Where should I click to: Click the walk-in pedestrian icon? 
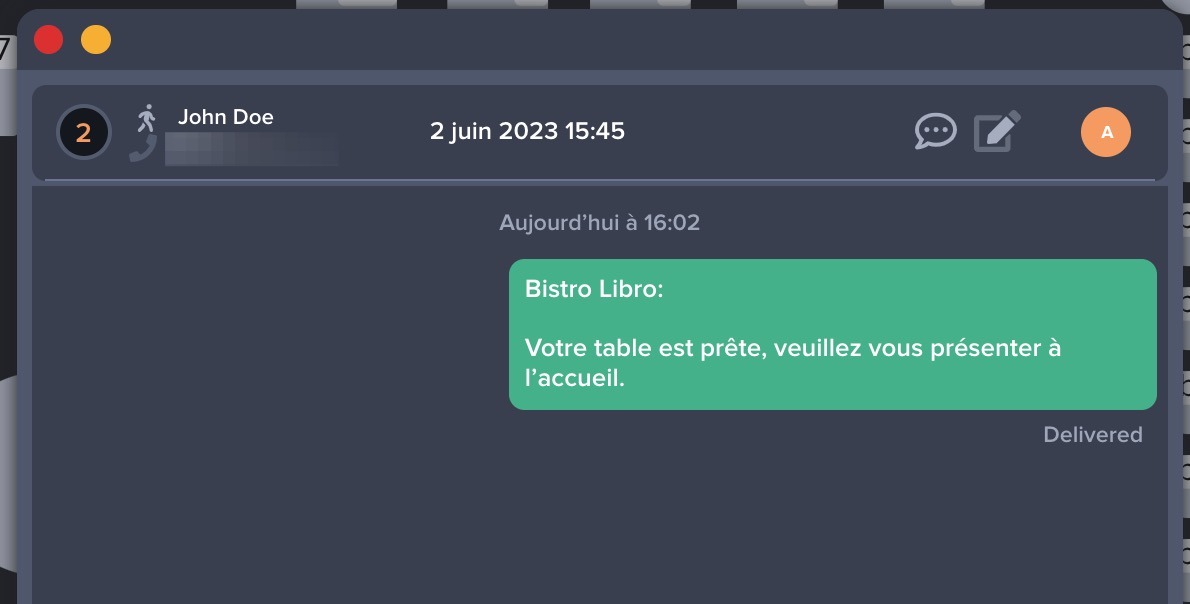click(147, 118)
